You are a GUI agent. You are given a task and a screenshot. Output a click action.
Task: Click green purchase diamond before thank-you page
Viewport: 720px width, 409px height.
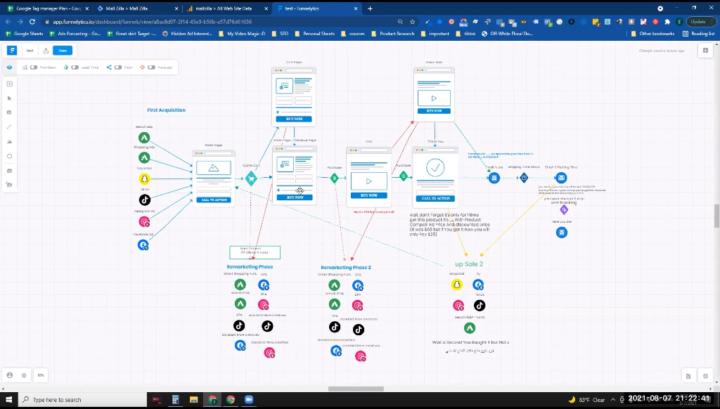click(403, 176)
